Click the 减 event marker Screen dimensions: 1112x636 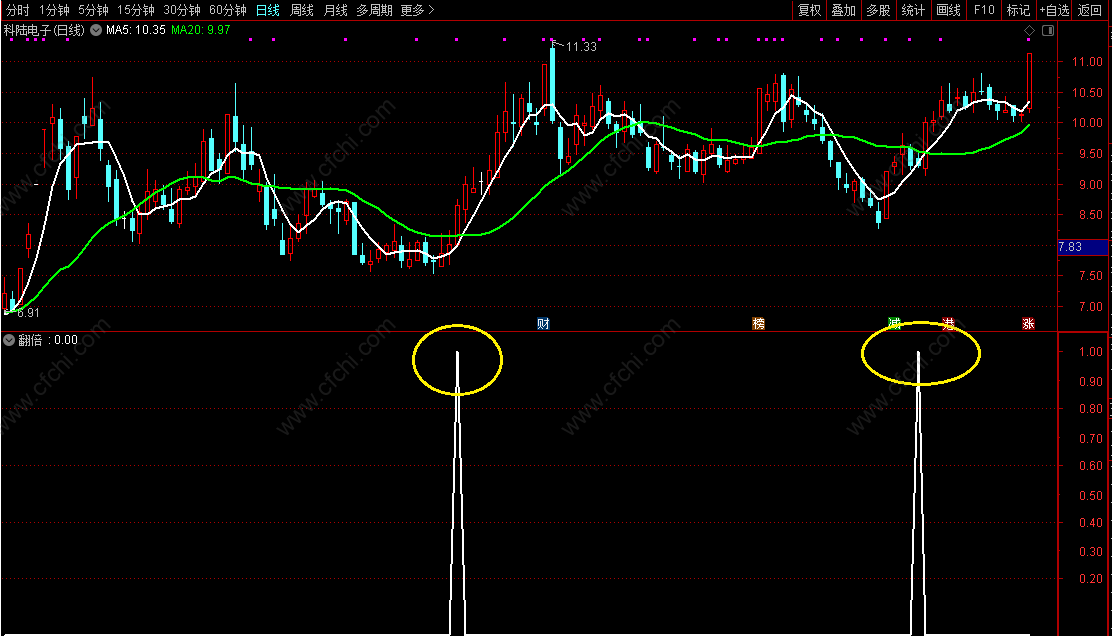click(894, 324)
